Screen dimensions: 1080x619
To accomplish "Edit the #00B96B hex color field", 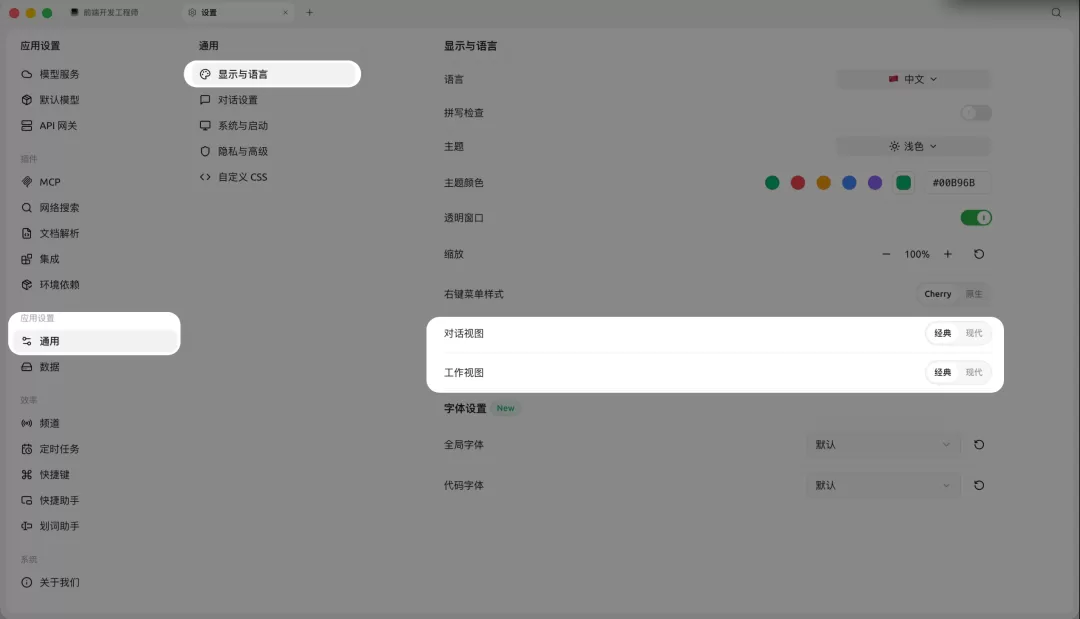I will [x=956, y=182].
